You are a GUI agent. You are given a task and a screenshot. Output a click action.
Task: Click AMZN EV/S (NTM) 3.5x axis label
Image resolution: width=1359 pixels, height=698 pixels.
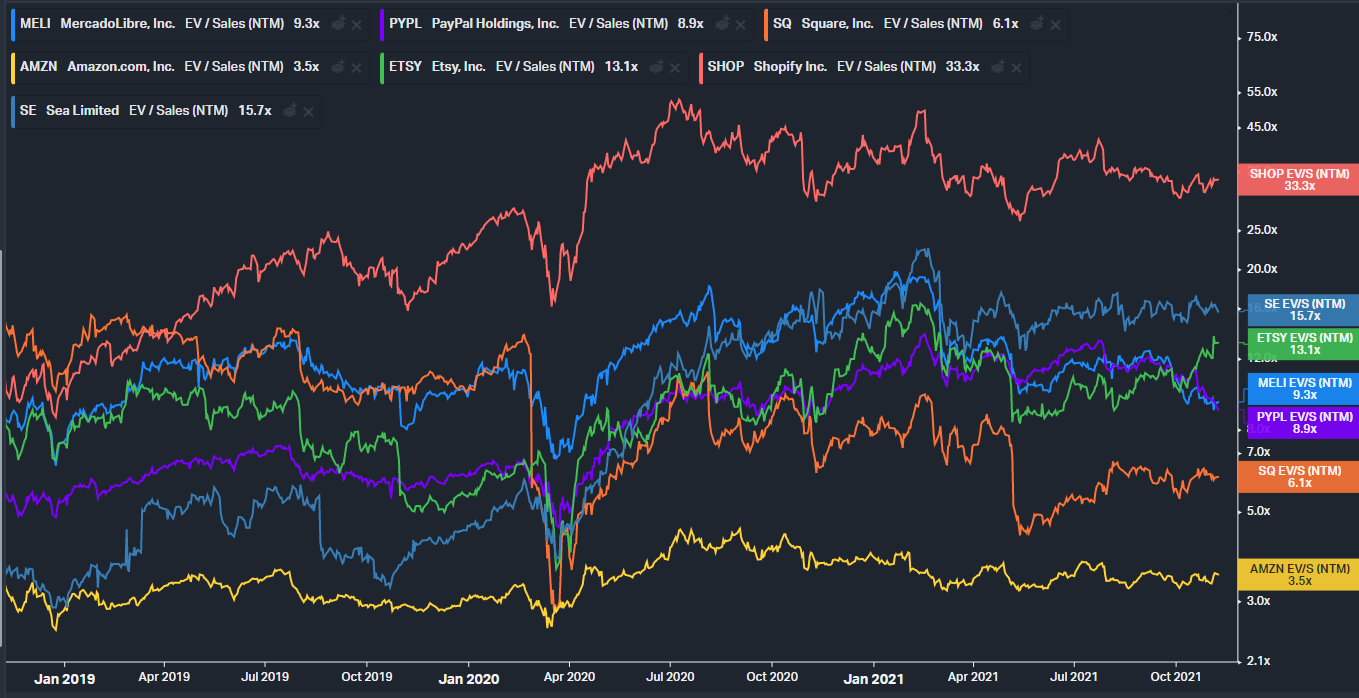point(1298,574)
